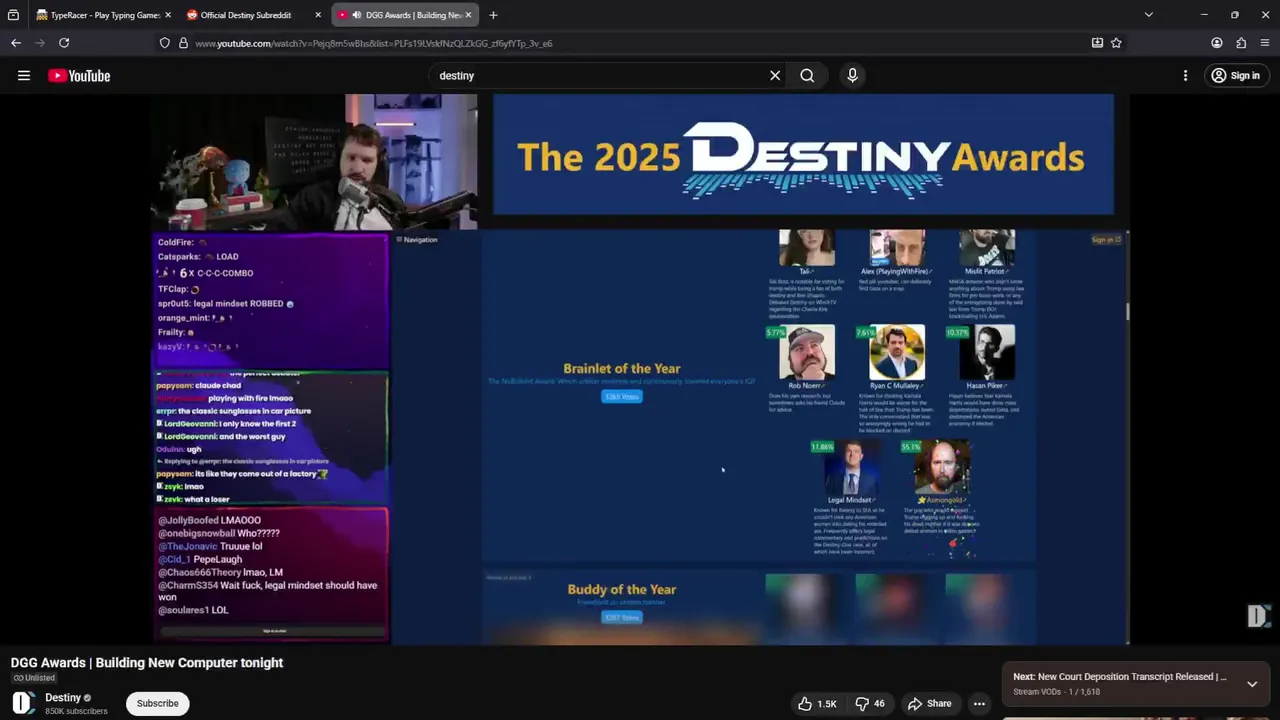Go forward with the browser arrow
The image size is (1280, 720).
(x=40, y=43)
